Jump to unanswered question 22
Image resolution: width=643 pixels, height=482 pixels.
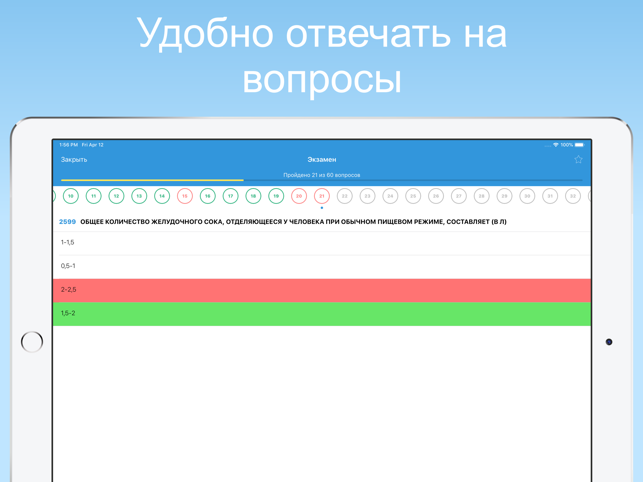coord(345,196)
